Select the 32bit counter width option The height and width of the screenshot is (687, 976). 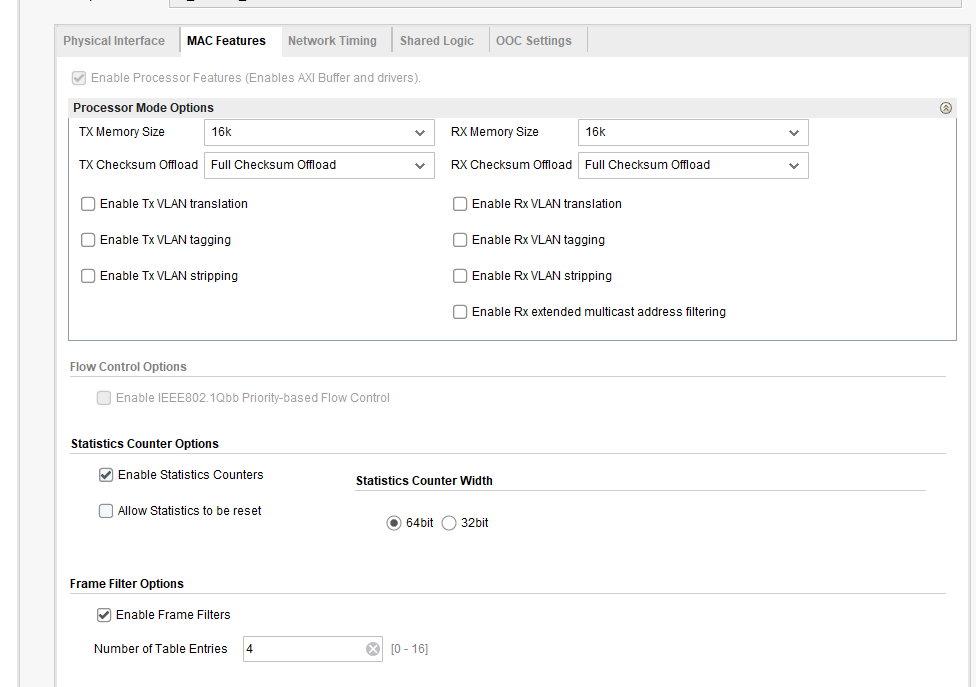[x=449, y=523]
